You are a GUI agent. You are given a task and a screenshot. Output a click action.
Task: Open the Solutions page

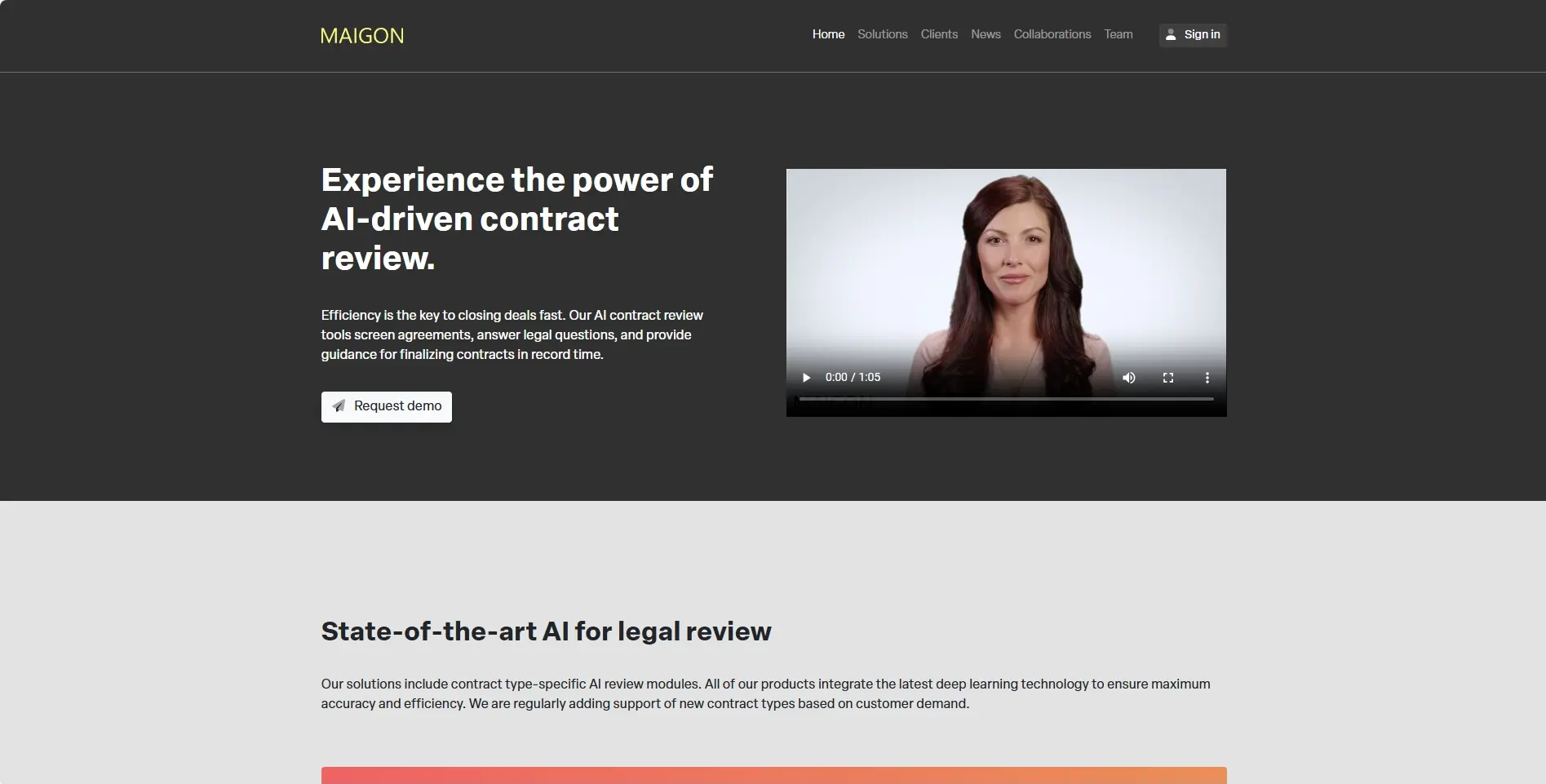point(882,34)
